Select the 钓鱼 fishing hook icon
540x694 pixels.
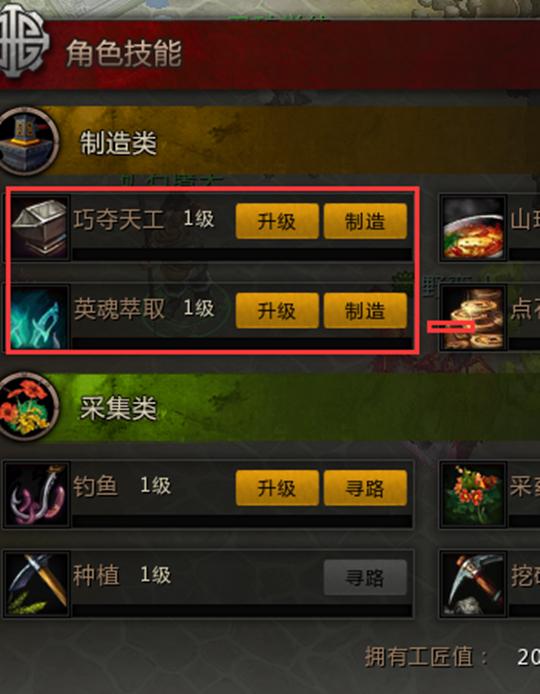point(38,494)
